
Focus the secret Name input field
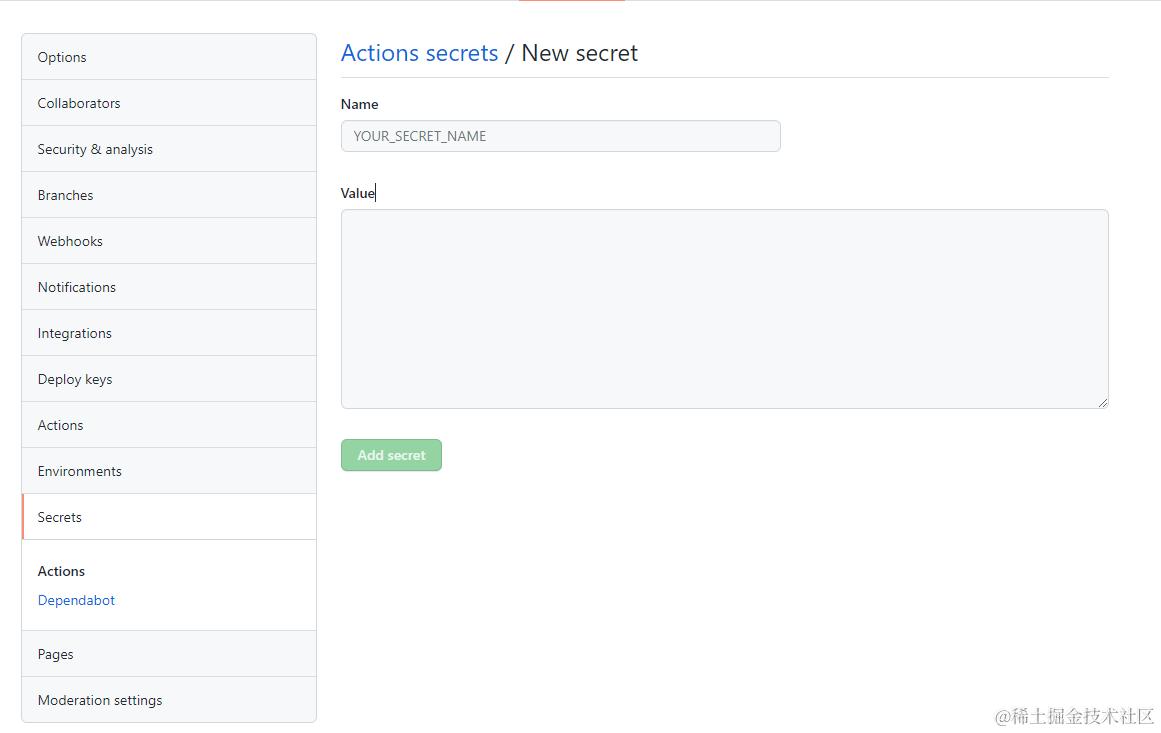pyautogui.click(x=560, y=136)
